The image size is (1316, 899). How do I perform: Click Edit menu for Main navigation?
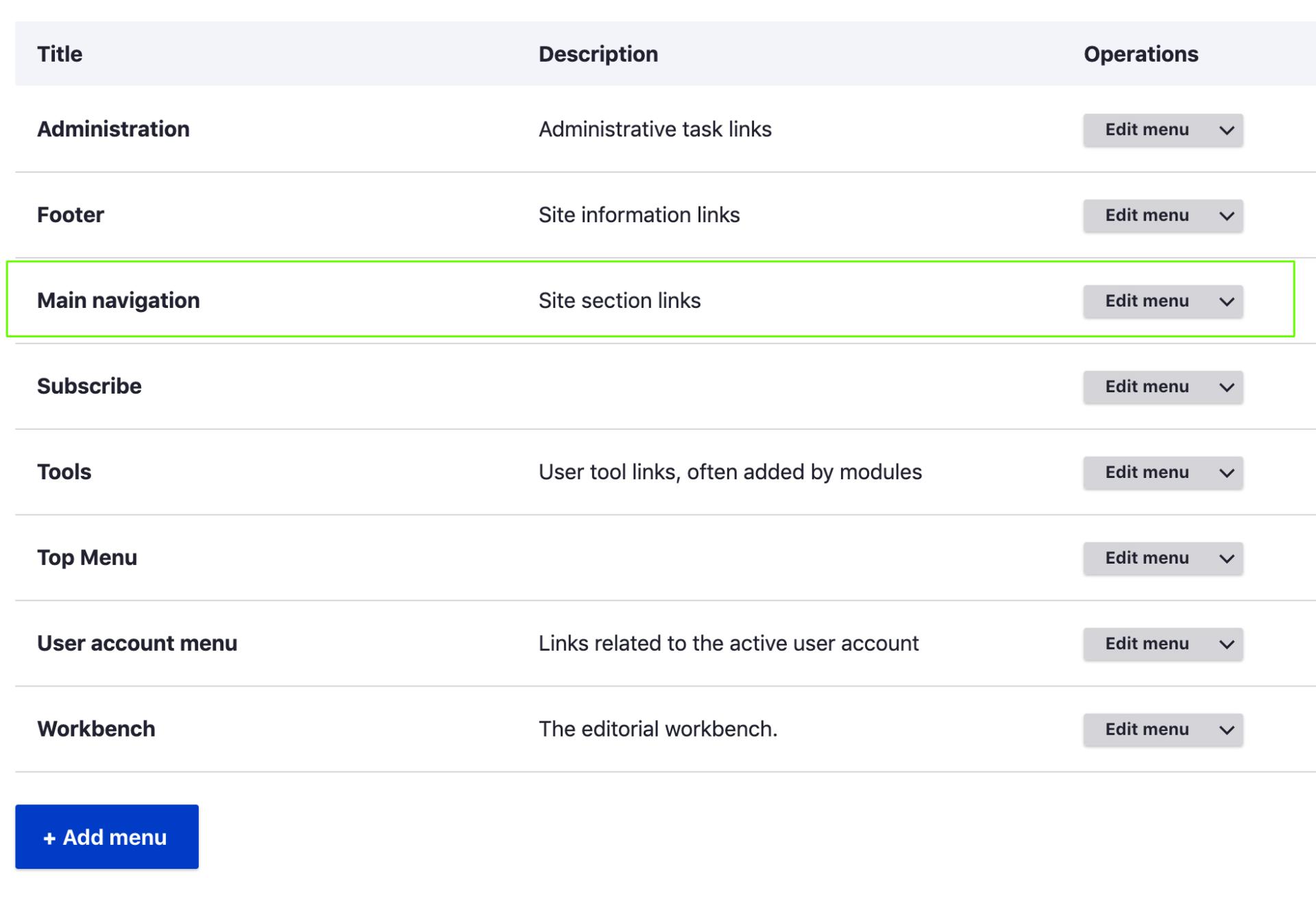point(1147,301)
